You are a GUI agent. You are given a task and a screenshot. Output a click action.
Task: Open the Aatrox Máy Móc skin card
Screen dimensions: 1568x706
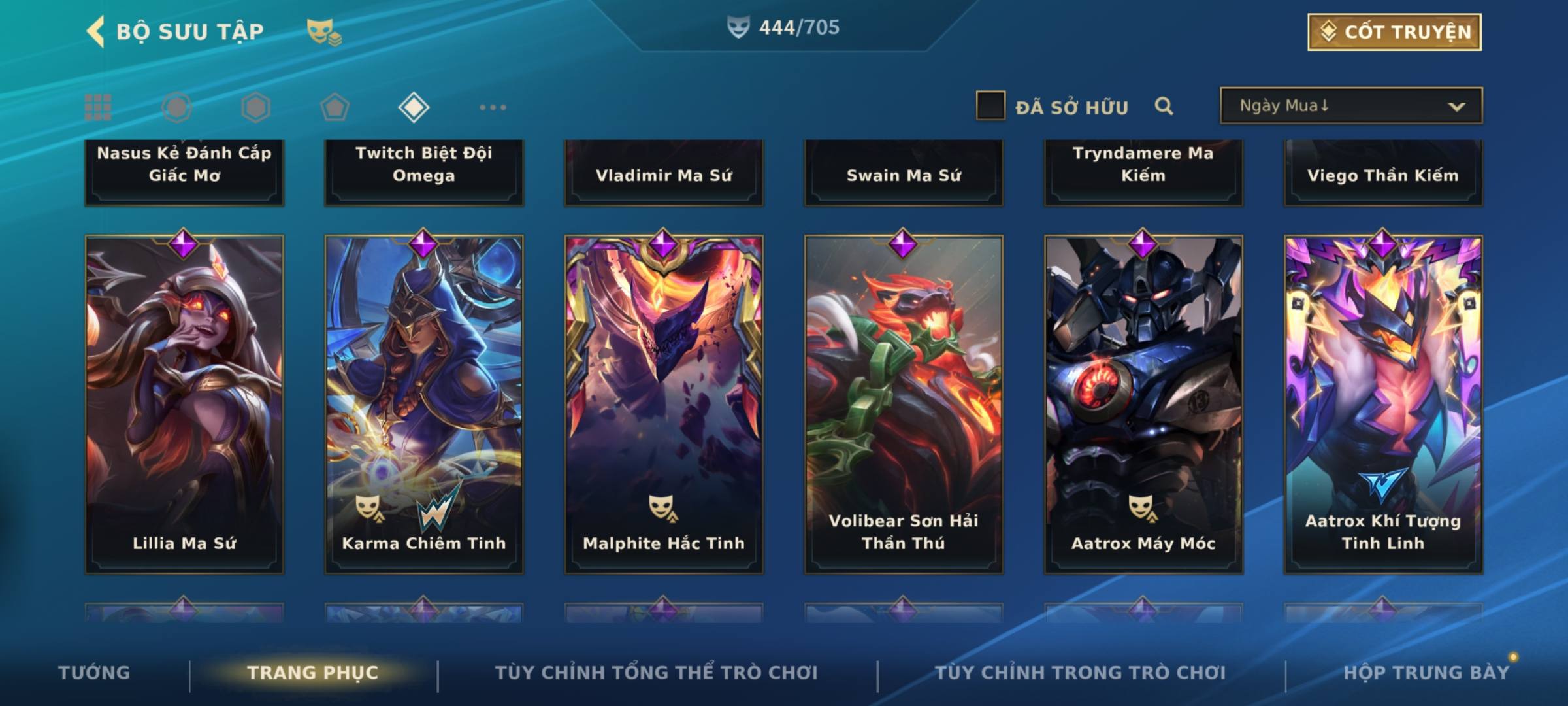1143,404
